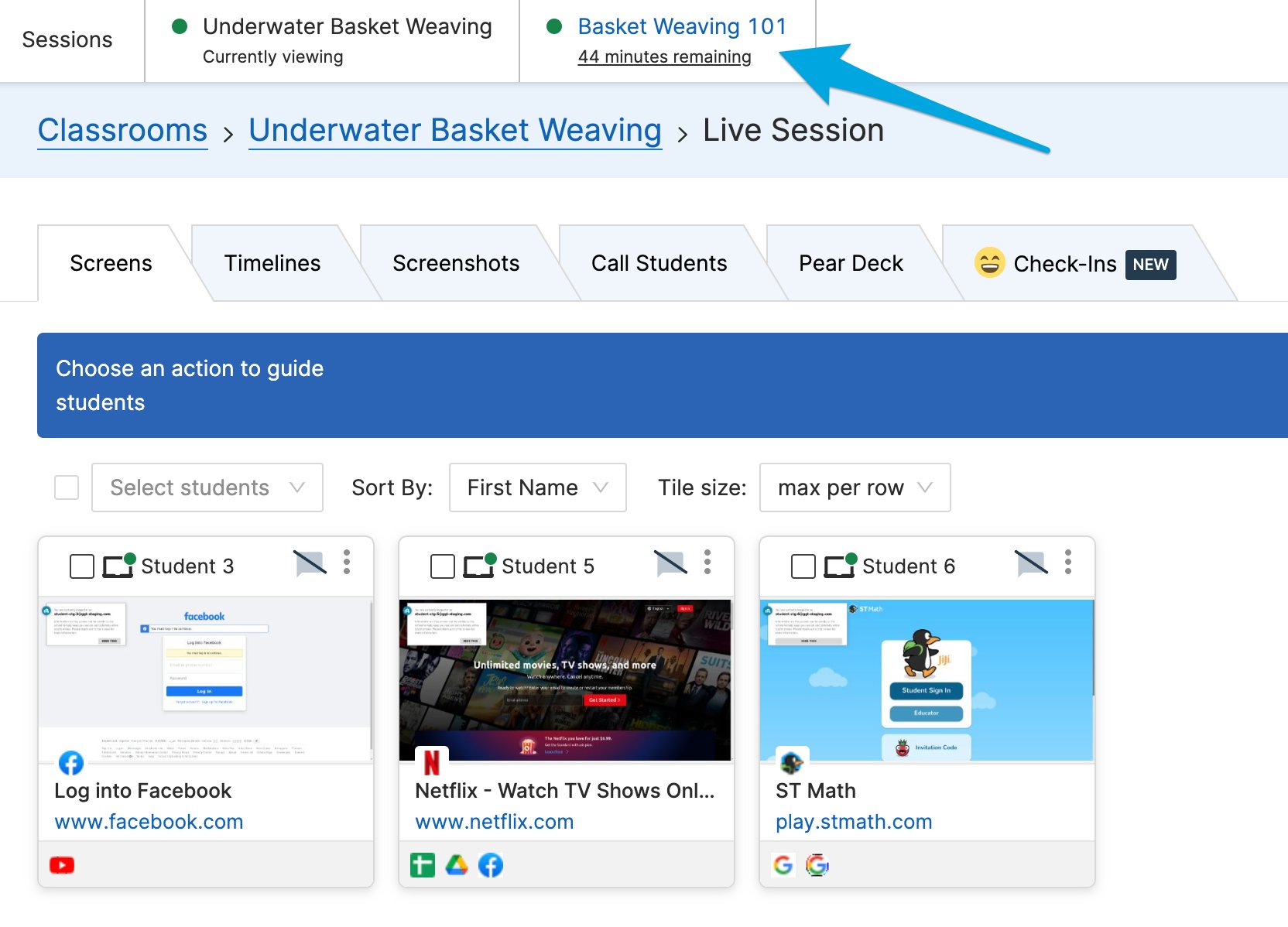Check the Student 3 checkbox
This screenshot has height=927, width=1288.
coord(82,566)
